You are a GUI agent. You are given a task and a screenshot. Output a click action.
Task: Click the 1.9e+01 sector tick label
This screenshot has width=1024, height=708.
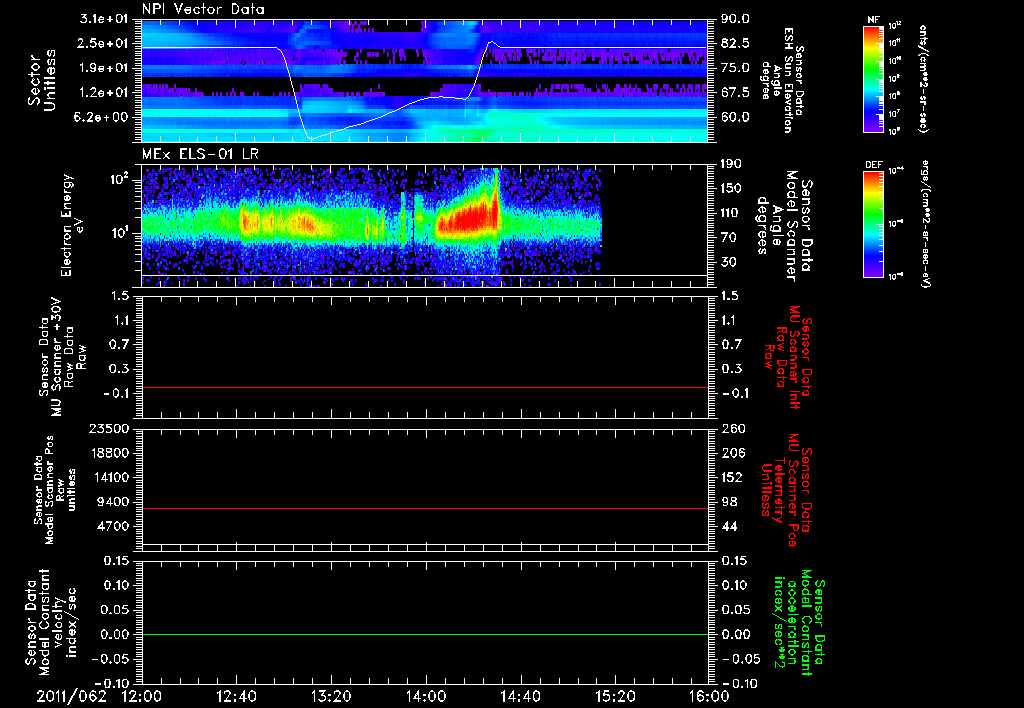(104, 68)
